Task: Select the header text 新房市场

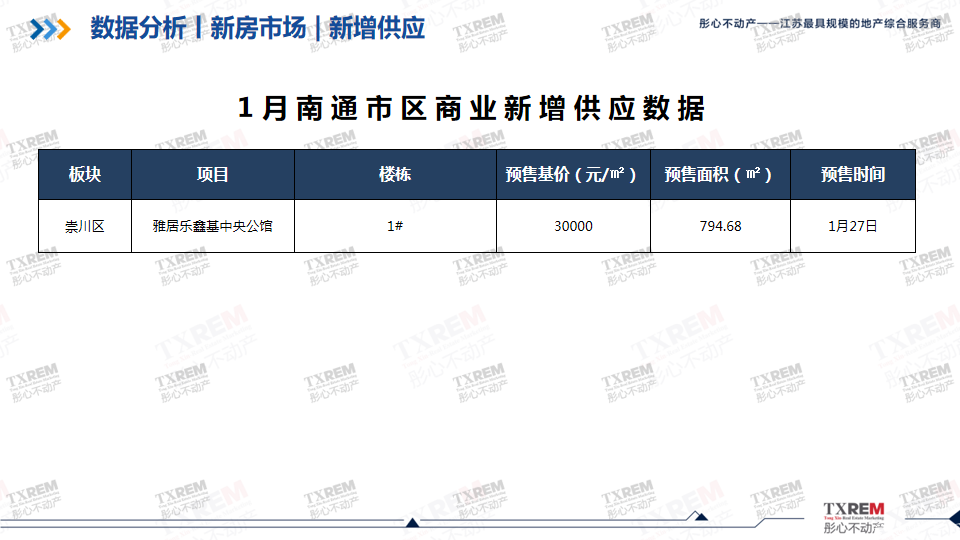Action: (x=258, y=28)
